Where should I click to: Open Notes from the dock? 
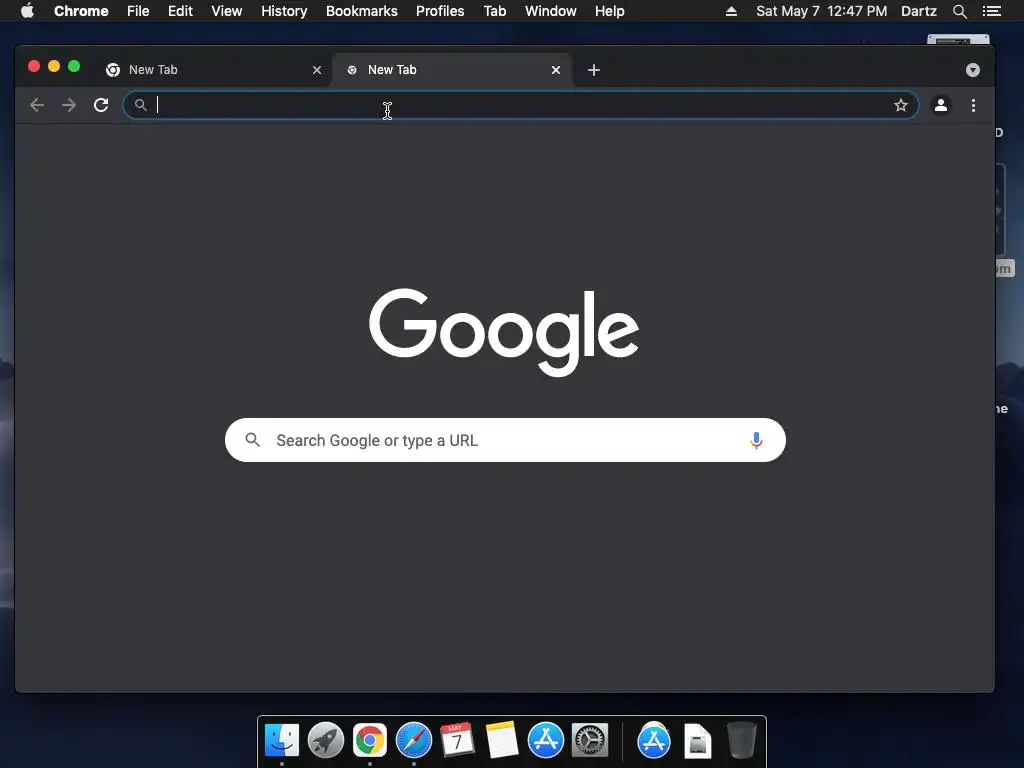[x=502, y=740]
